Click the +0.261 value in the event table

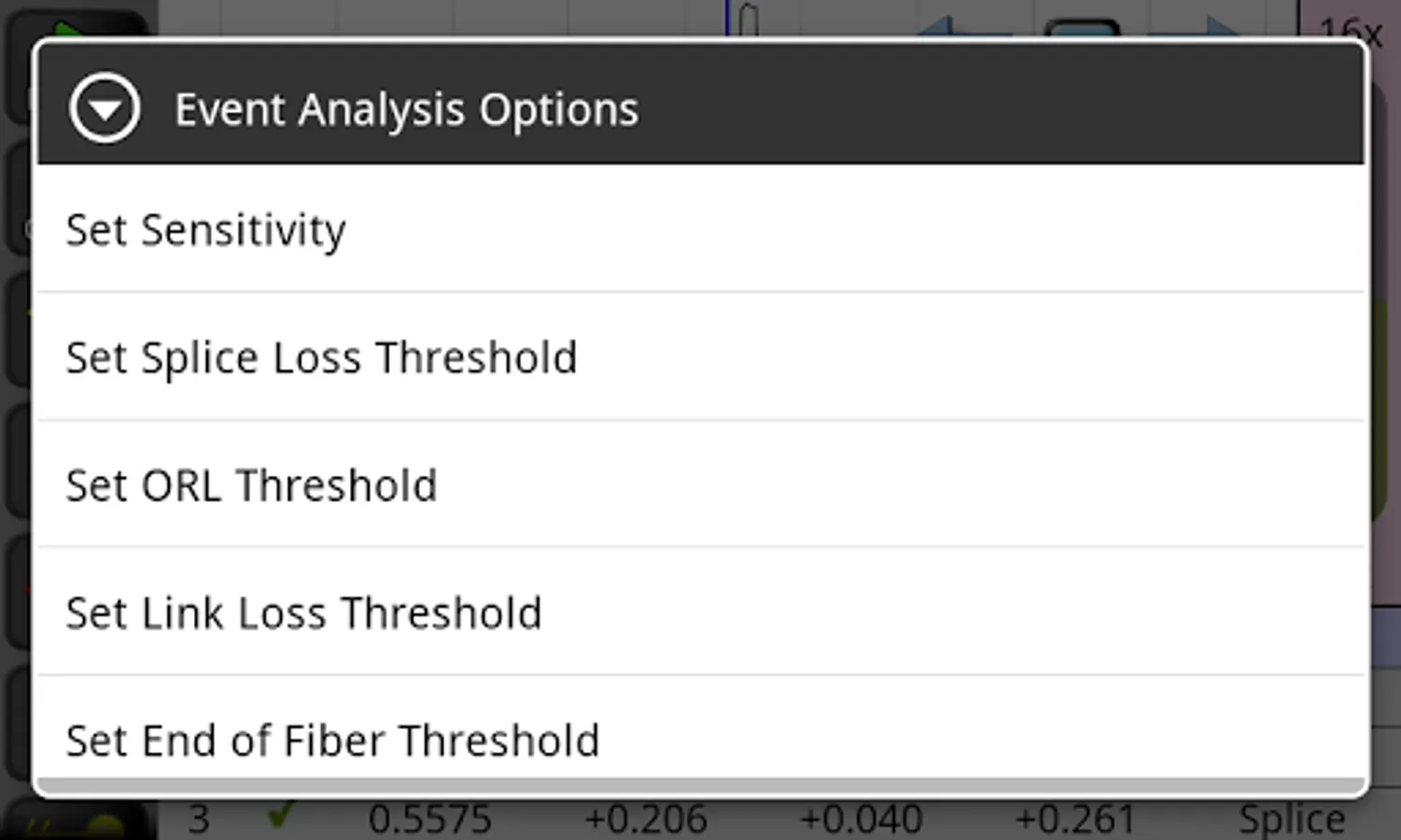pyautogui.click(x=1075, y=819)
